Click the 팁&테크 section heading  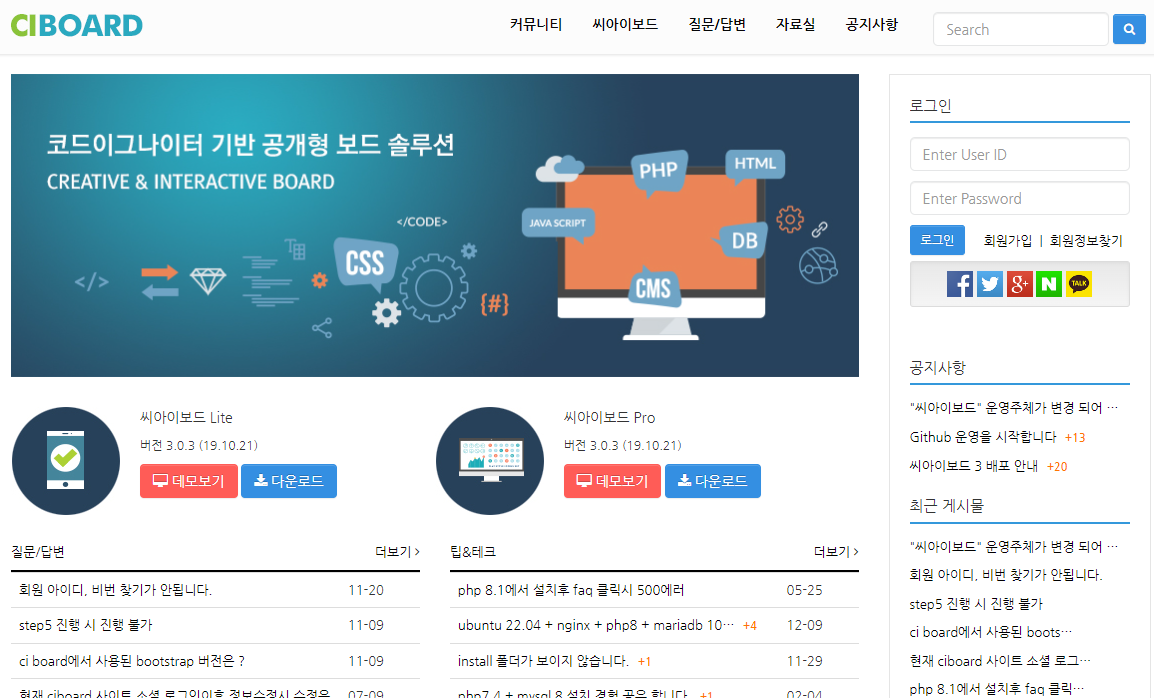(472, 551)
